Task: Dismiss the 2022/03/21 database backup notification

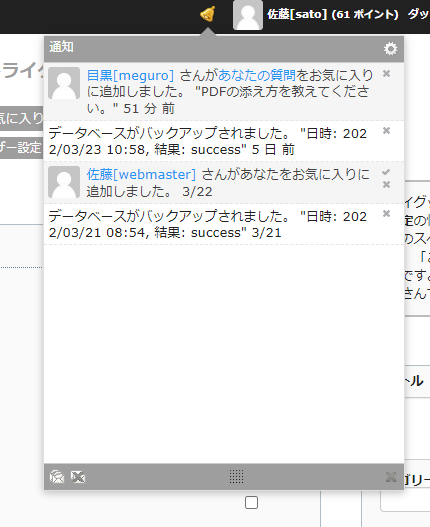Action: pos(387,213)
